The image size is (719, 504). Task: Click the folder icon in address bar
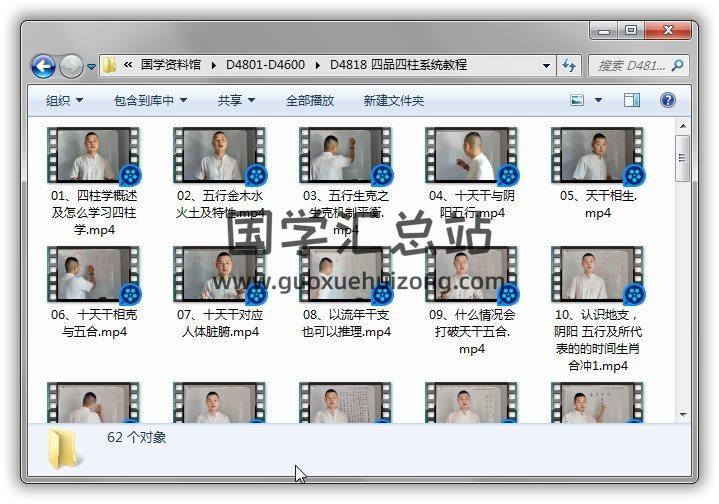(109, 65)
